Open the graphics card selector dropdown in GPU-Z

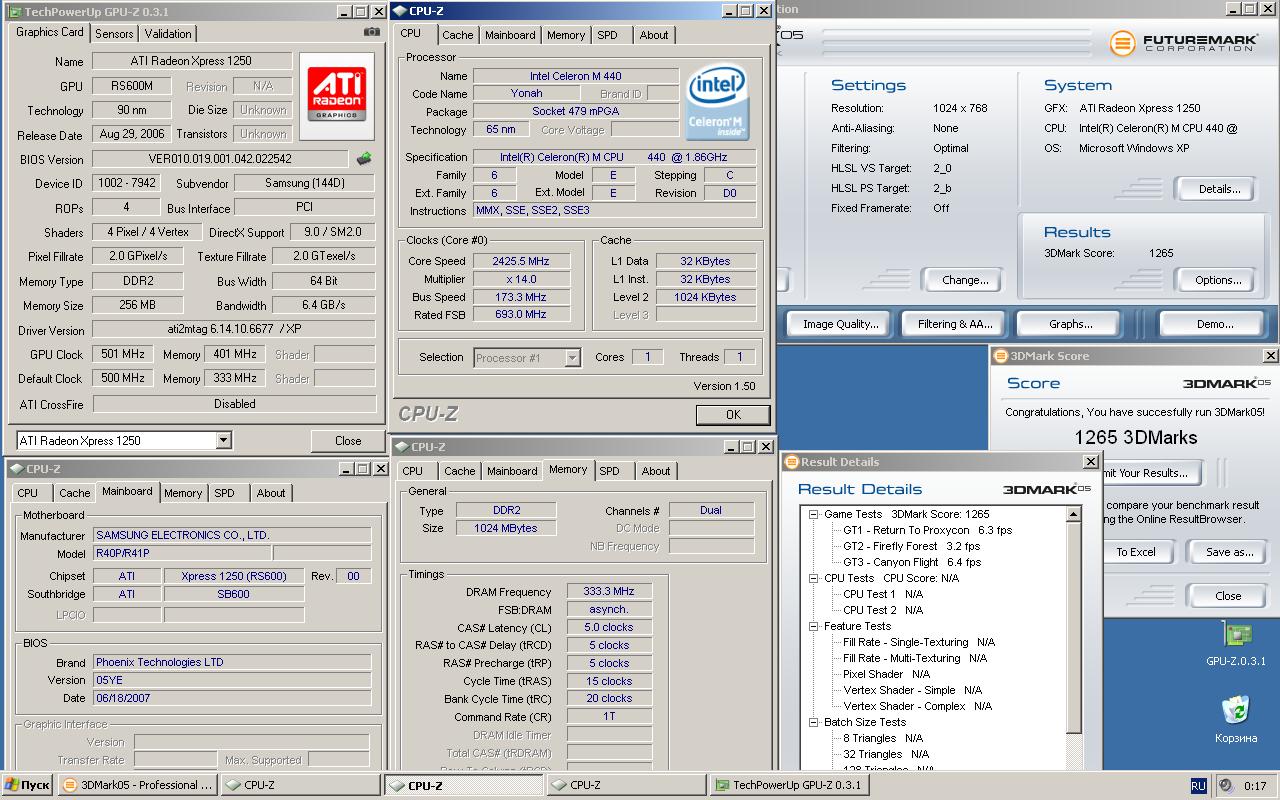pyautogui.click(x=223, y=440)
